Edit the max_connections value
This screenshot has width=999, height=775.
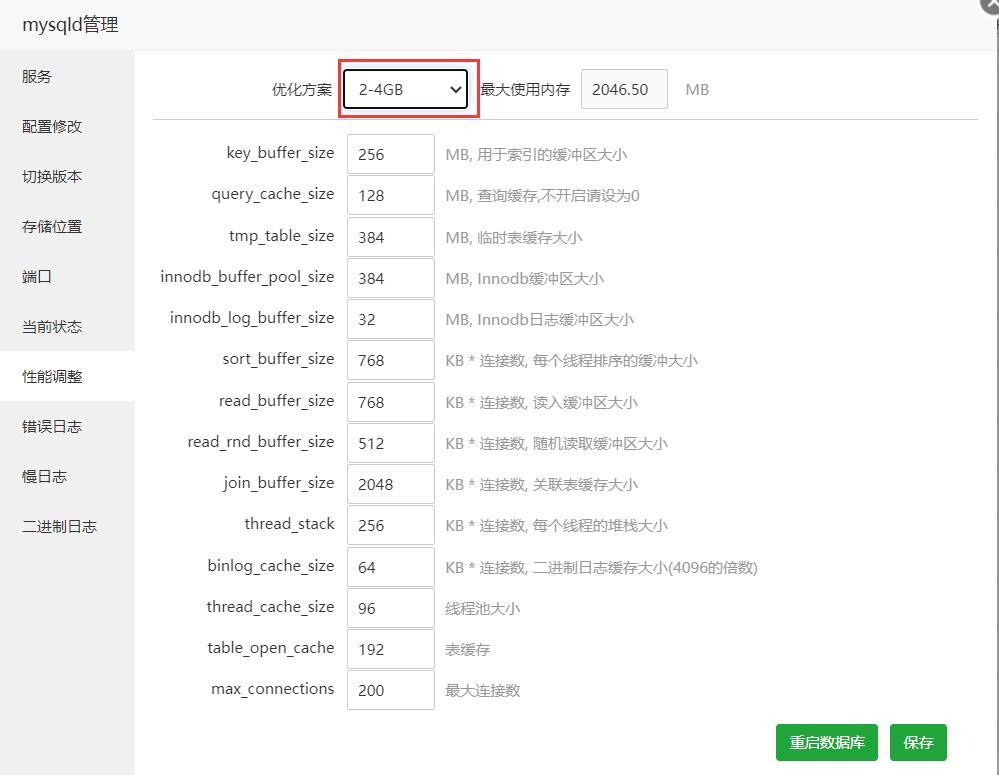[390, 689]
